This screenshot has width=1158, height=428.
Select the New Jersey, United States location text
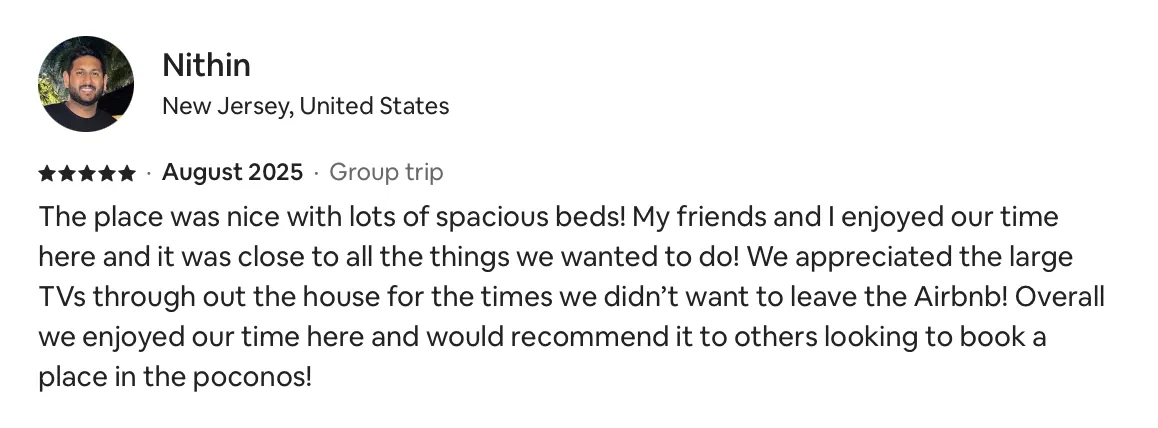[x=306, y=106]
